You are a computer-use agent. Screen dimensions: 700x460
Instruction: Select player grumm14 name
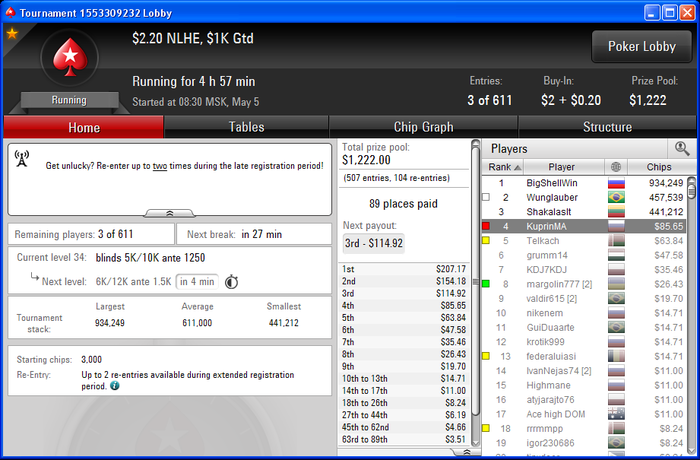pyautogui.click(x=547, y=255)
